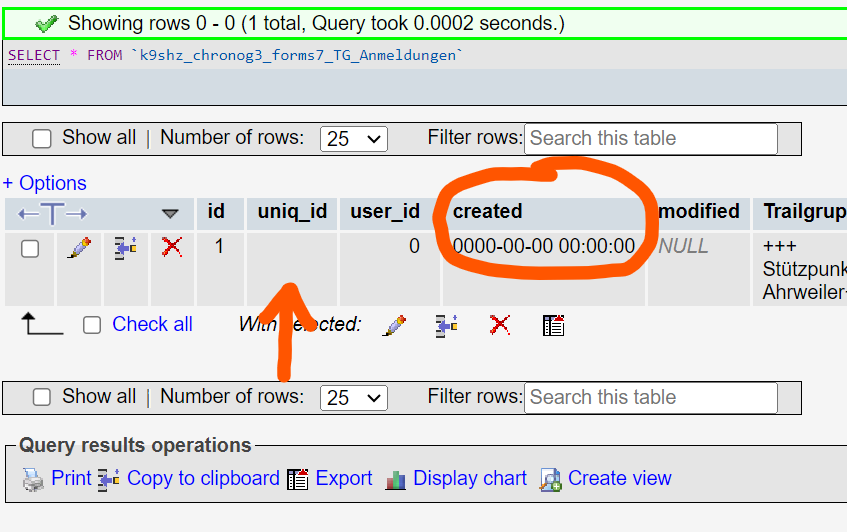The width and height of the screenshot is (847, 532).
Task: Enable the top Show all checkbox
Action: [42, 139]
